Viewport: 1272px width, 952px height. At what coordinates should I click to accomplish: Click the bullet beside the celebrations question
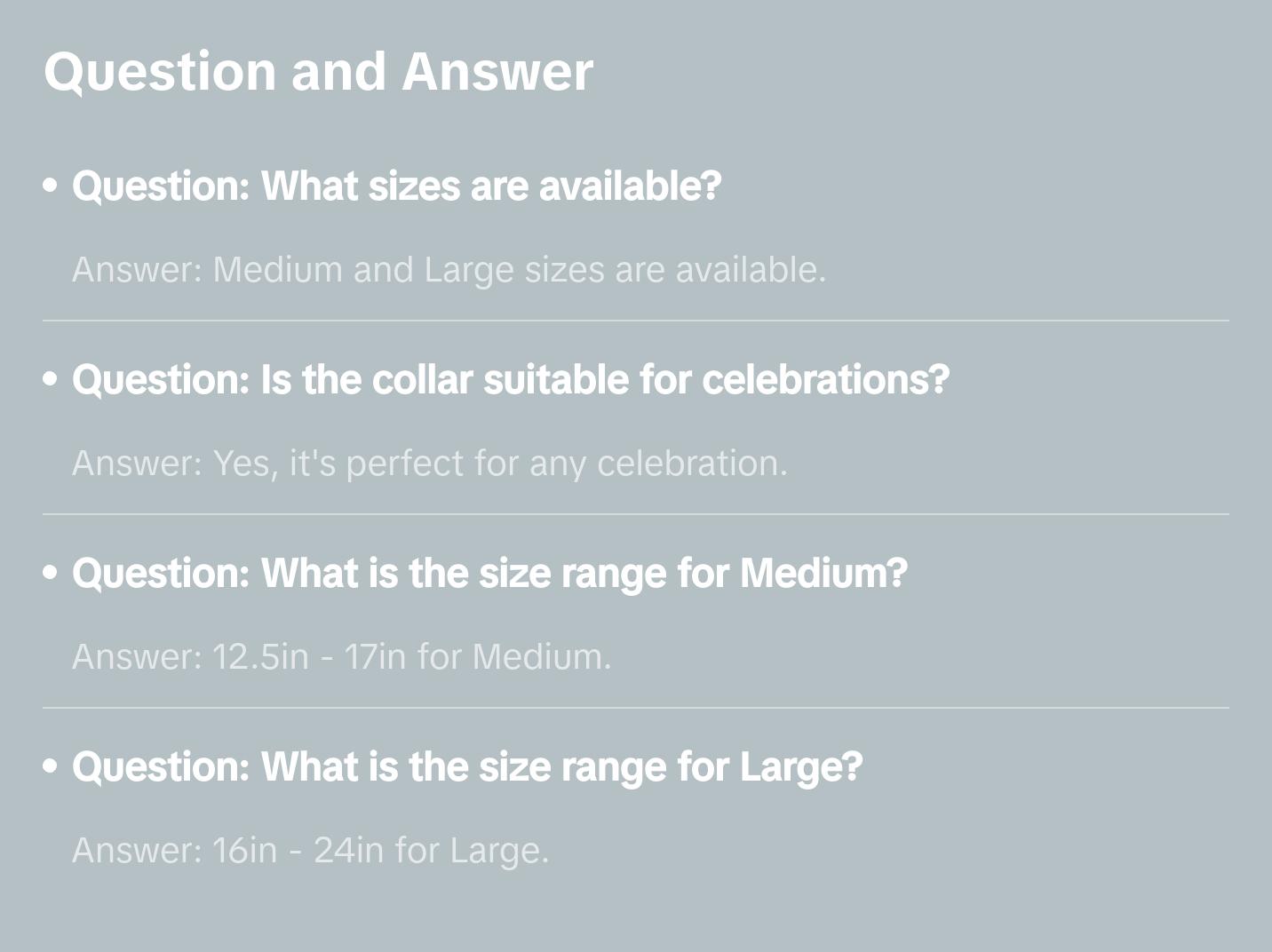tap(50, 379)
